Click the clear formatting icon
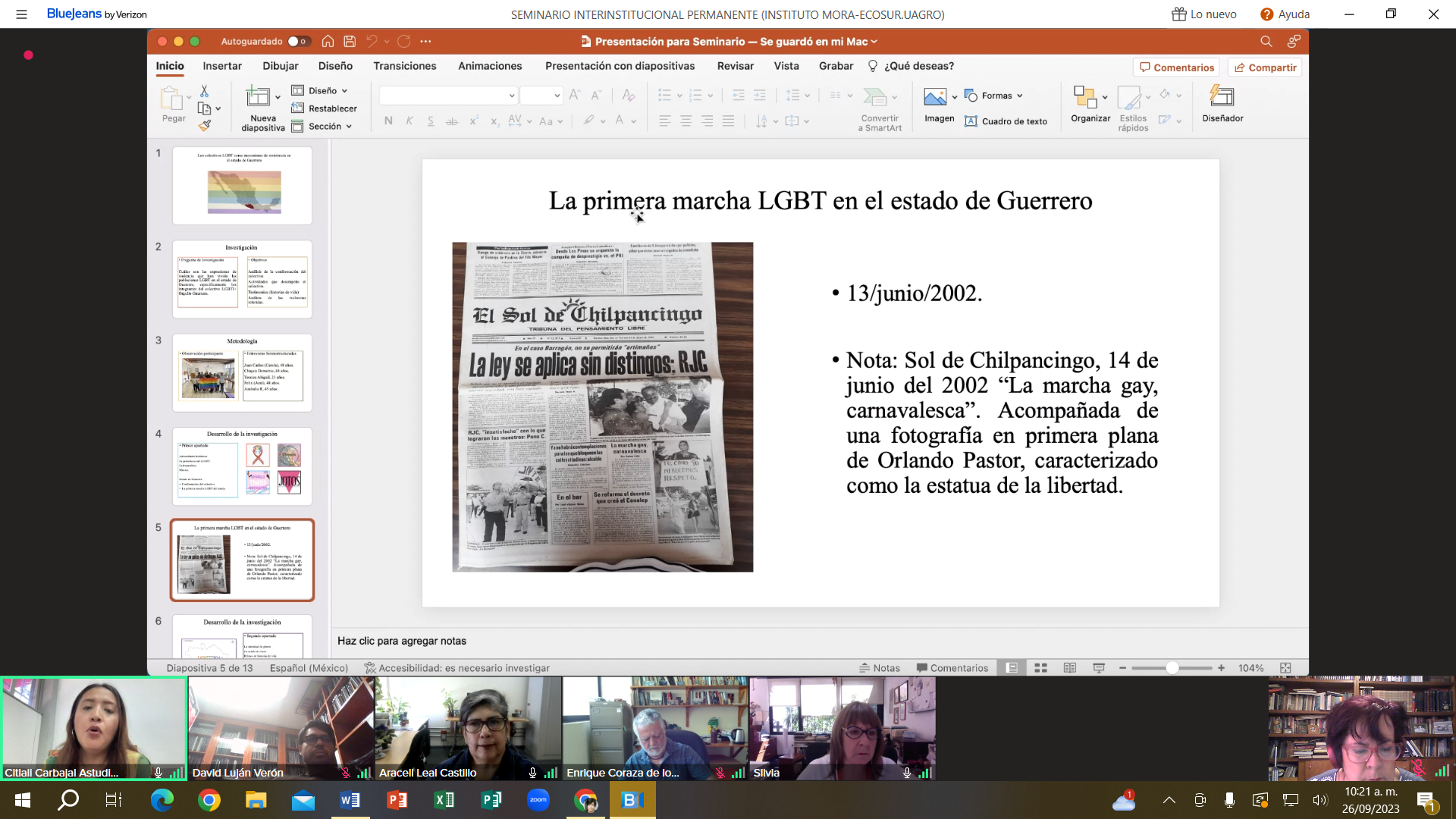The height and width of the screenshot is (819, 1456). click(x=628, y=95)
